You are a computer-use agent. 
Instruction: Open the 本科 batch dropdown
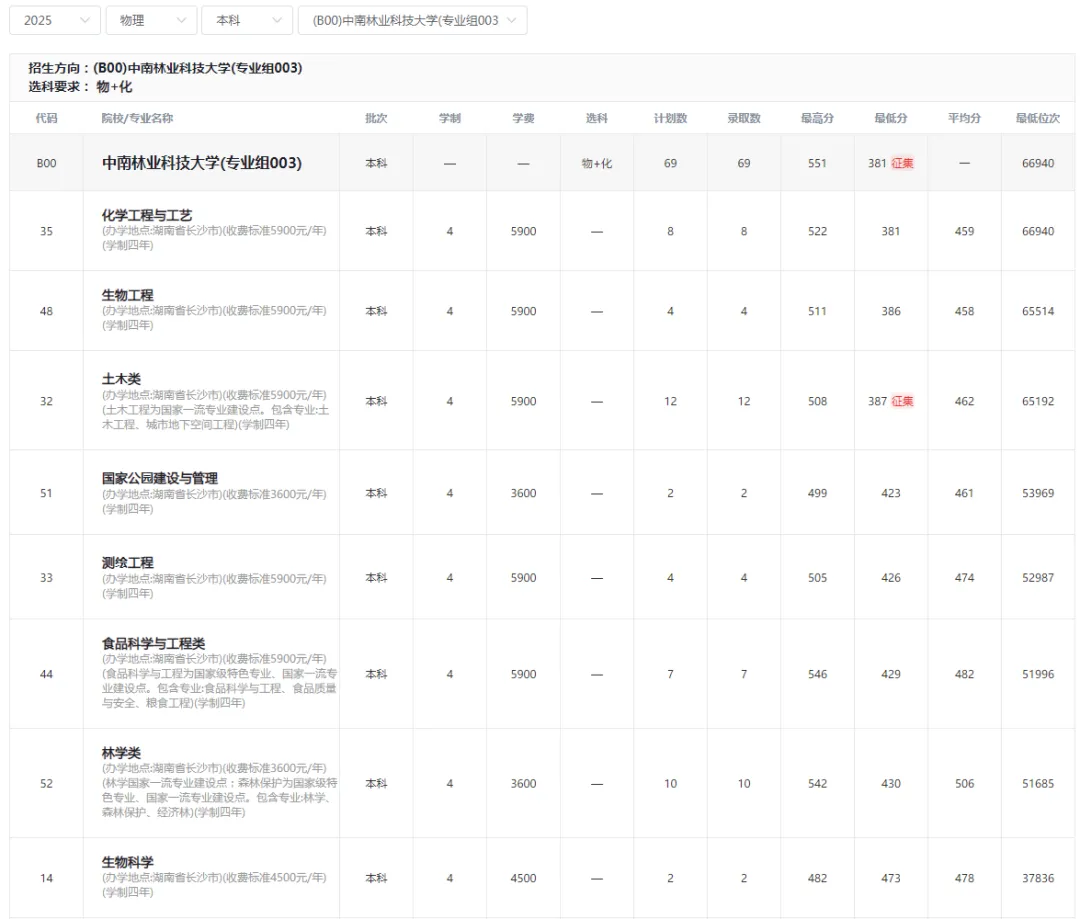pos(247,20)
